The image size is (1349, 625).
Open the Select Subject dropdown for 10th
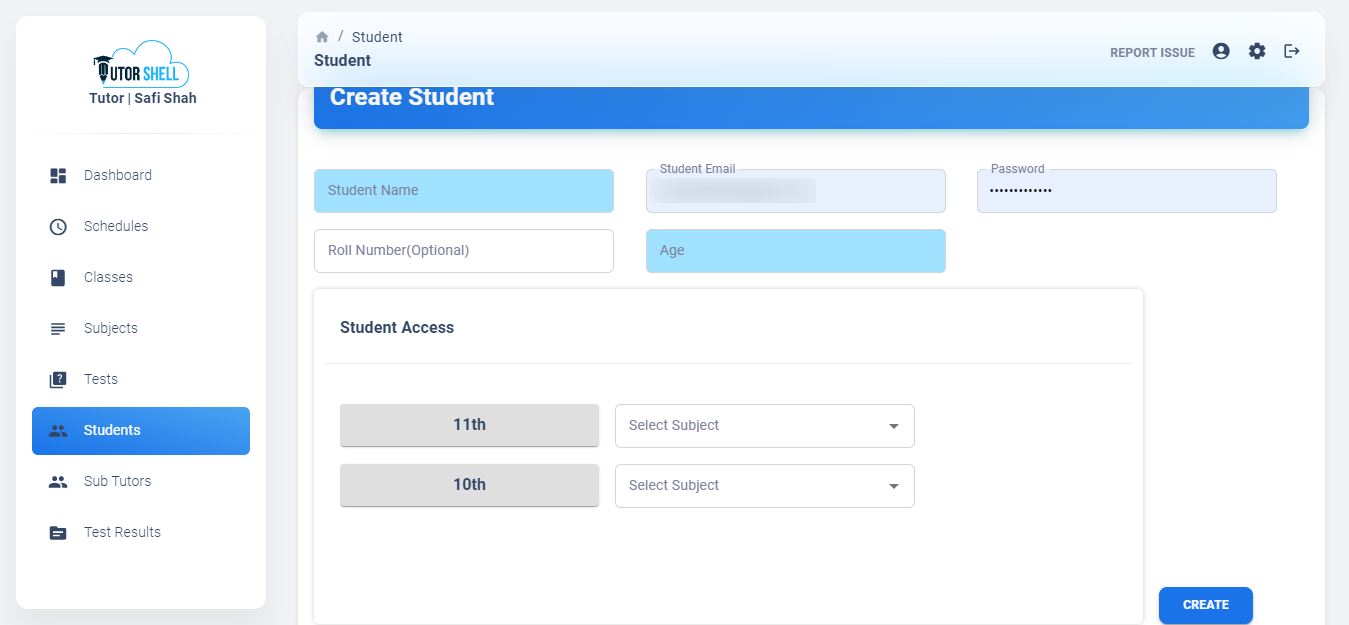(x=764, y=485)
